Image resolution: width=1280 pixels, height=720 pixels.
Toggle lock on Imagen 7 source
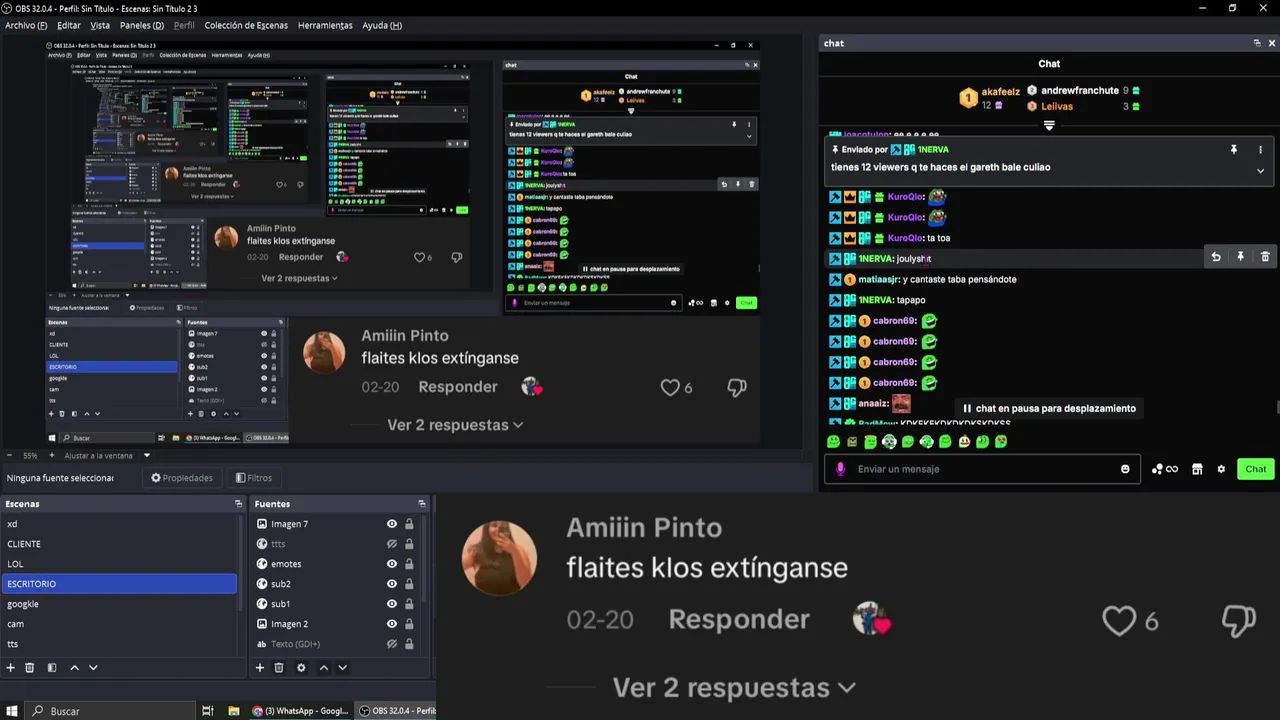tap(409, 524)
